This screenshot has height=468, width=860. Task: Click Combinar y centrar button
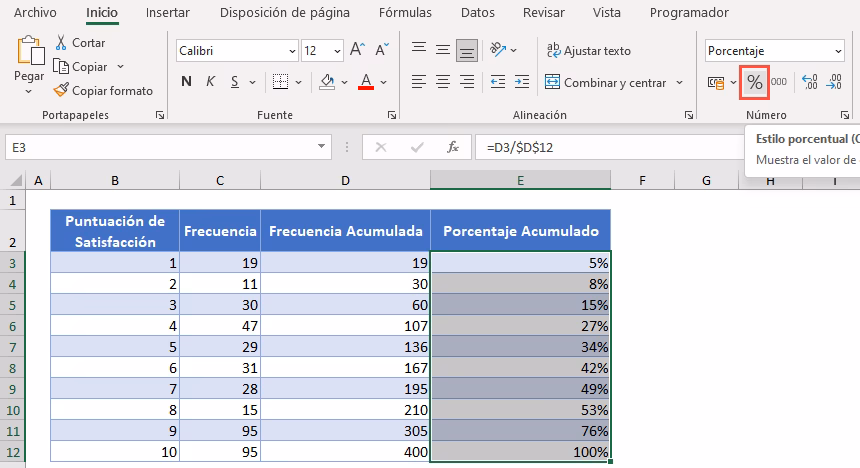[x=606, y=82]
